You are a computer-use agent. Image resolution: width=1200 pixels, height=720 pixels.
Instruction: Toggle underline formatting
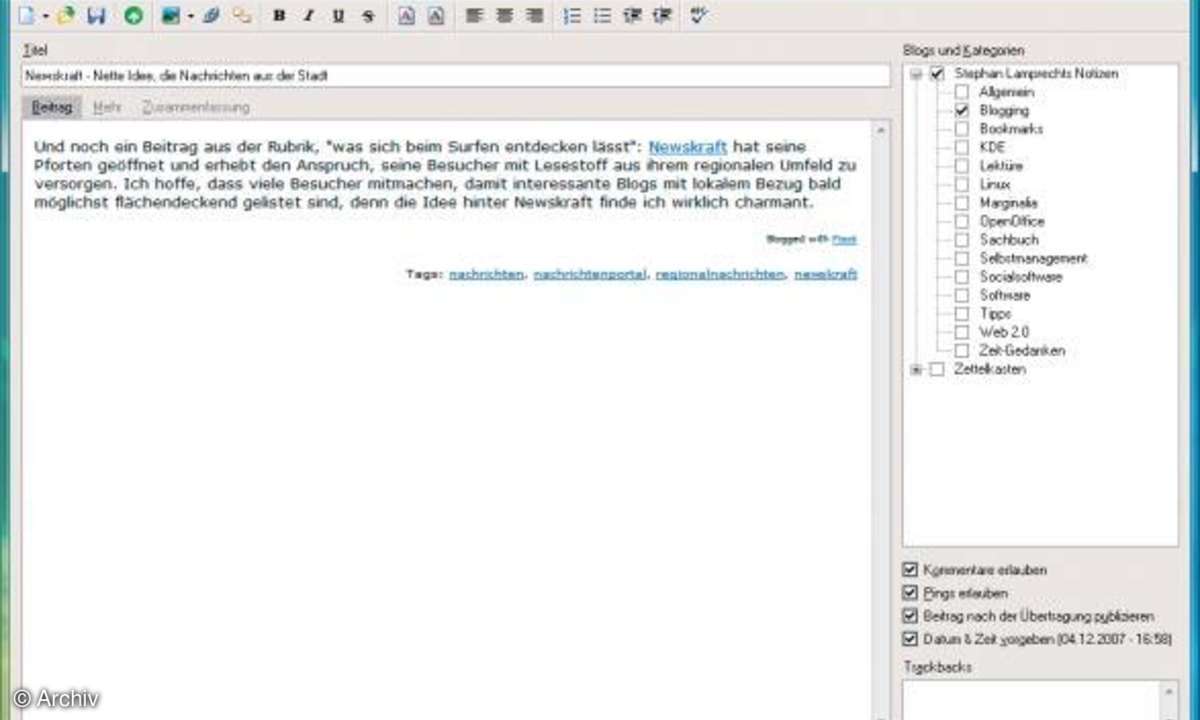(339, 16)
